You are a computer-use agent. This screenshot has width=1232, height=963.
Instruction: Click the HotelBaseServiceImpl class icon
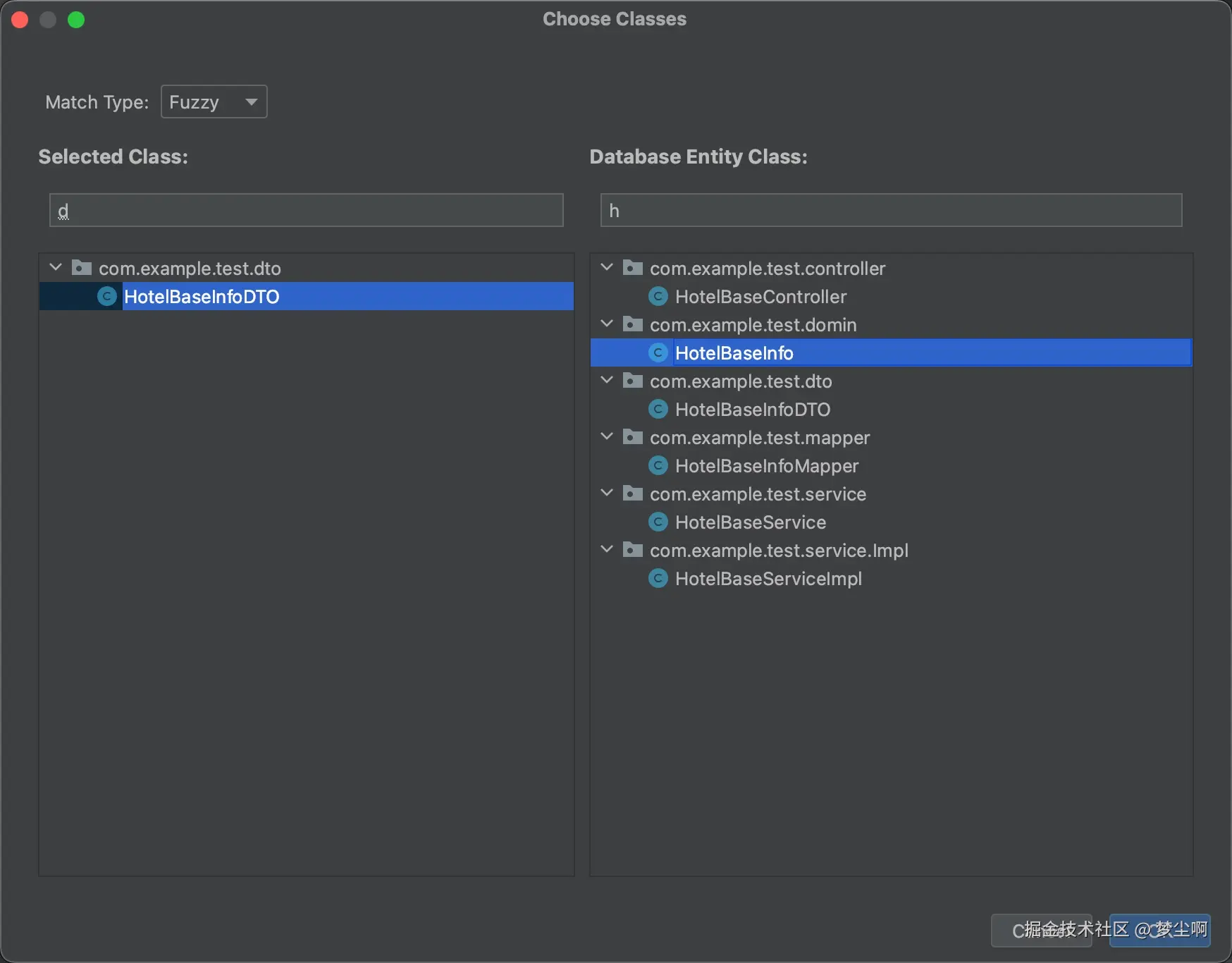click(658, 579)
